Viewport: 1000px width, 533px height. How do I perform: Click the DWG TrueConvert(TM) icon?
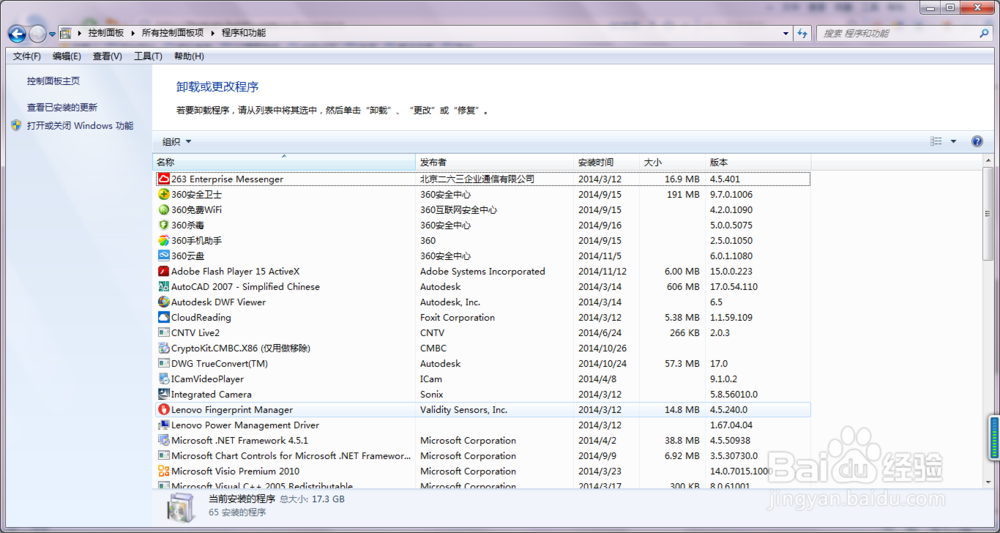click(163, 363)
